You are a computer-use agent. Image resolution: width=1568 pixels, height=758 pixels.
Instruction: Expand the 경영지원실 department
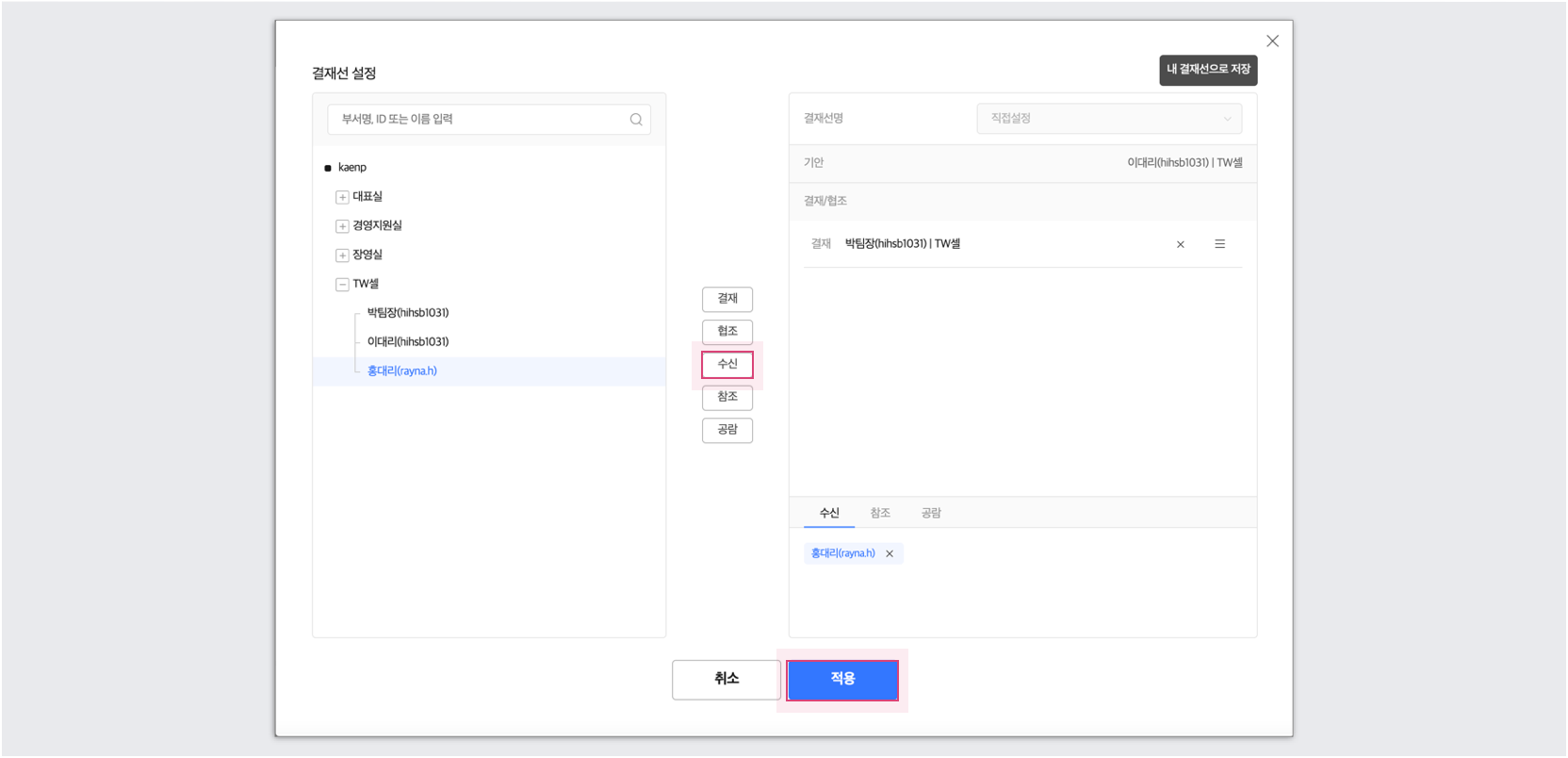(x=342, y=226)
